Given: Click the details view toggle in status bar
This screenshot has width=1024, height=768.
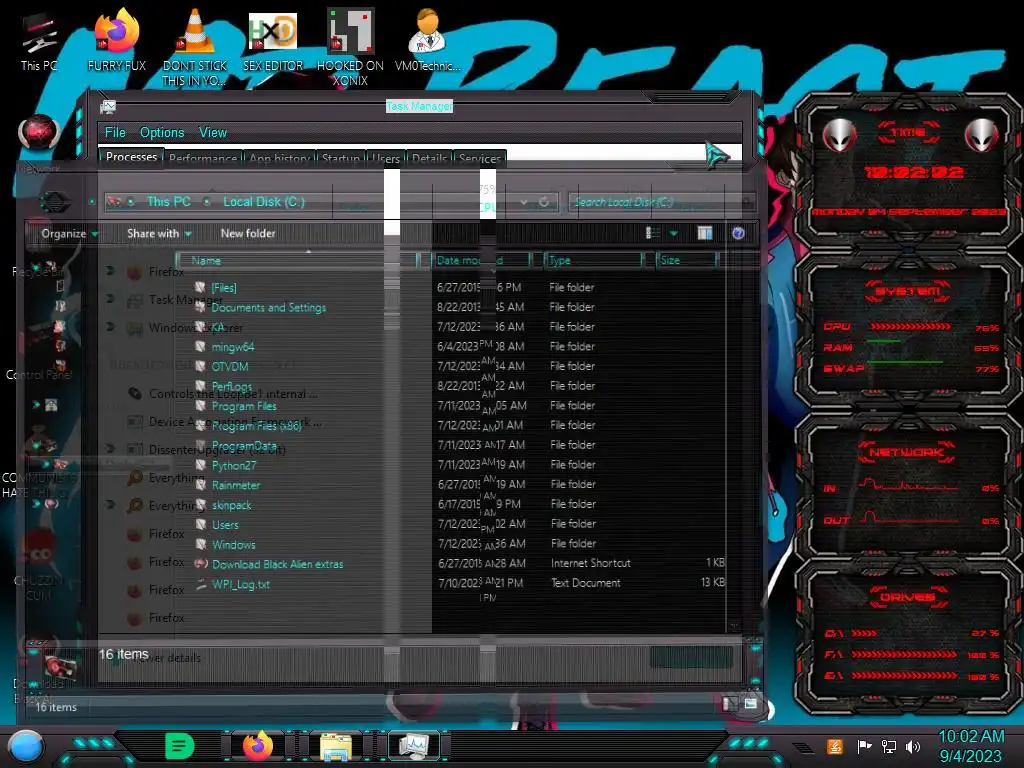Looking at the screenshot, I should pyautogui.click(x=729, y=703).
